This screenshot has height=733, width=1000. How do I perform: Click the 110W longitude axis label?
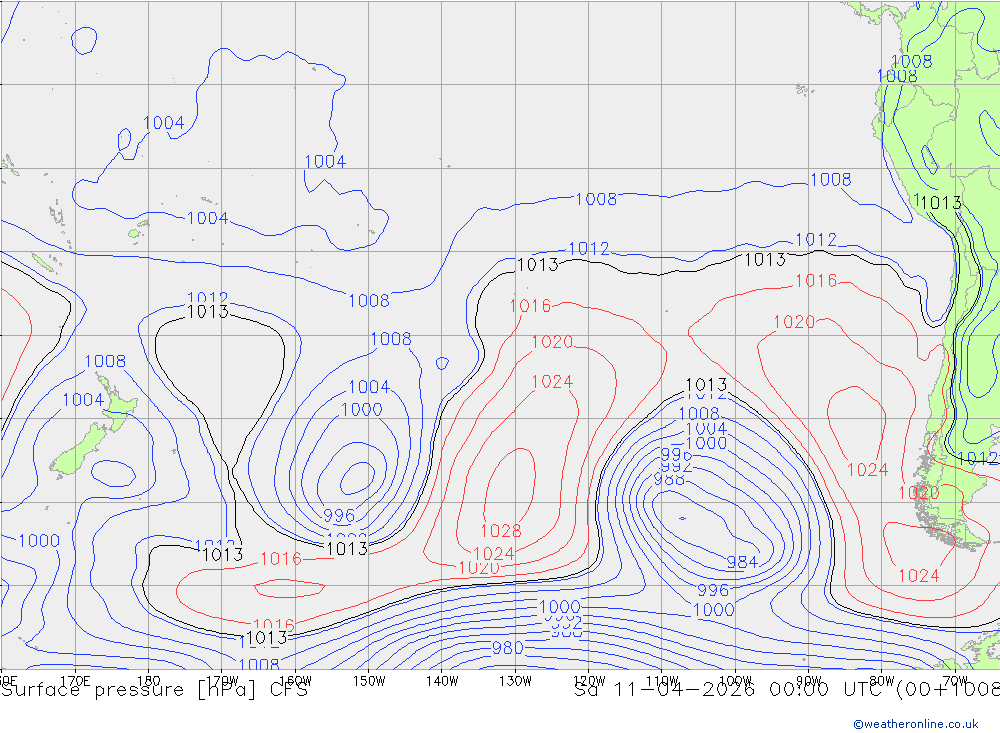click(662, 681)
